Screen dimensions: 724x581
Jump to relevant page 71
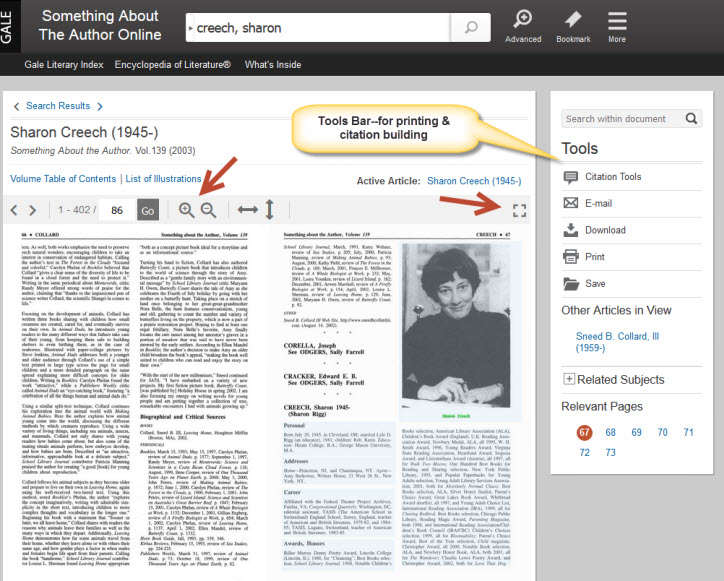pos(688,432)
